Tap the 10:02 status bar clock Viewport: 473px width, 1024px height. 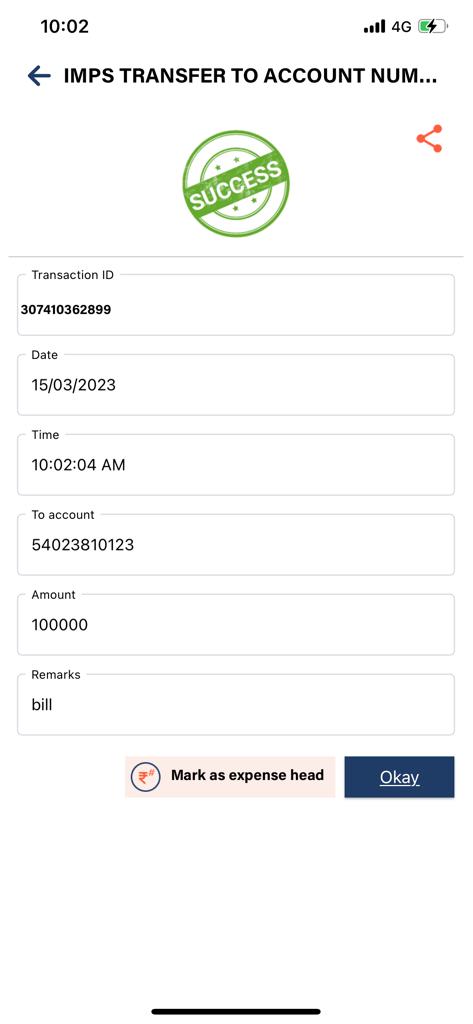click(64, 26)
